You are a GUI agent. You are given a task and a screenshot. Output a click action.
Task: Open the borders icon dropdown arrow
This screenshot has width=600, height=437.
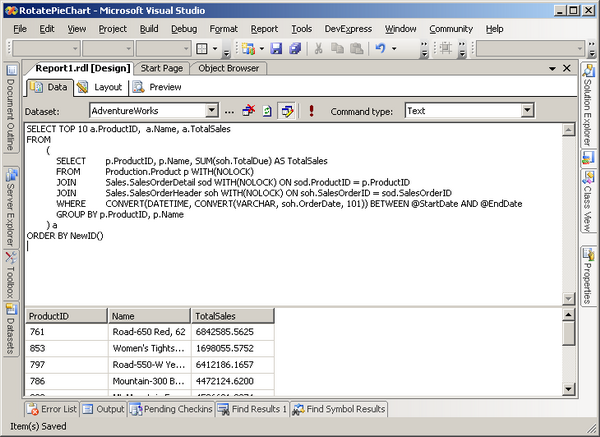pos(215,49)
